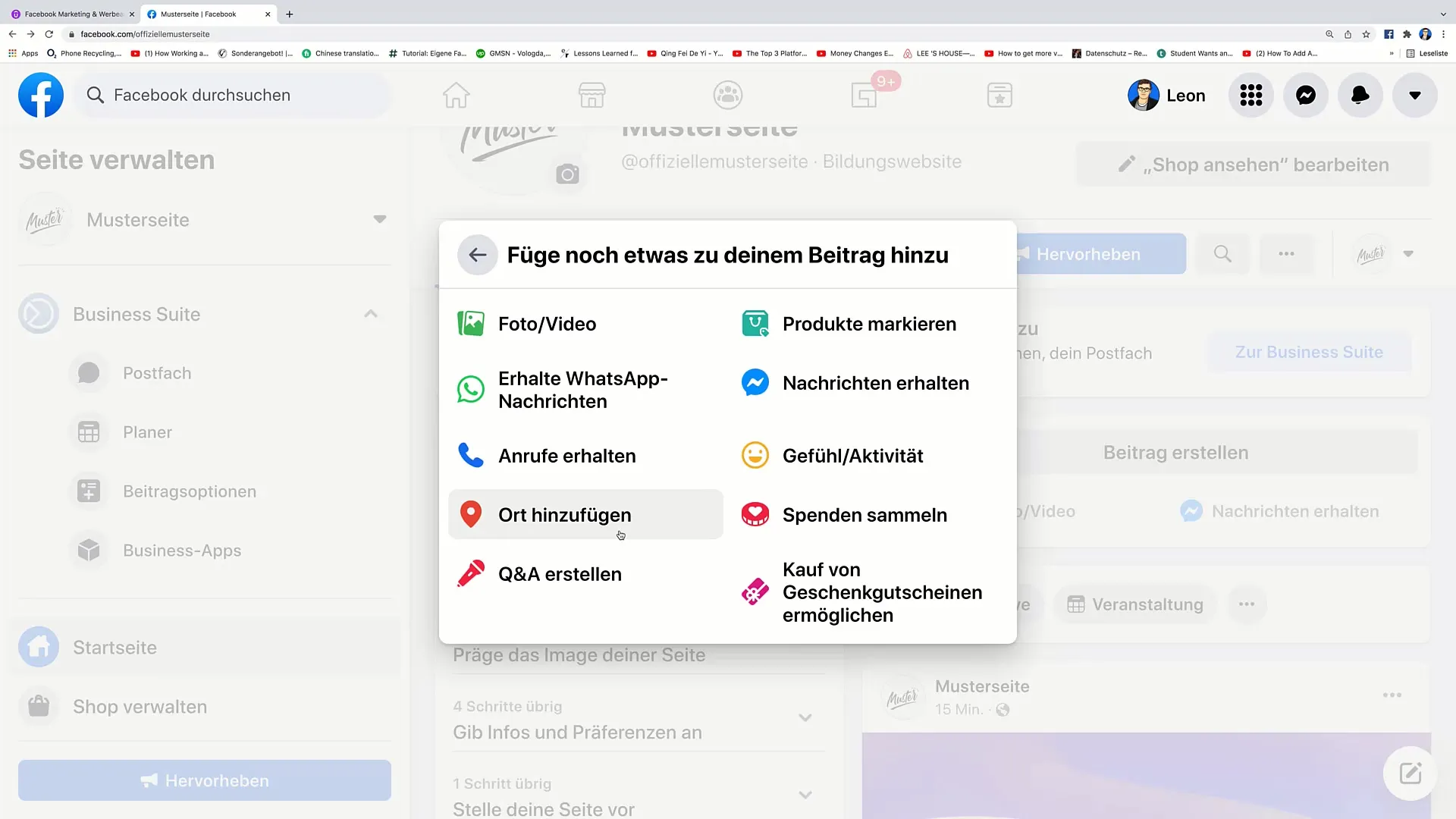The image size is (1456, 819).
Task: Select Anrufe erhalten option
Action: point(585,456)
